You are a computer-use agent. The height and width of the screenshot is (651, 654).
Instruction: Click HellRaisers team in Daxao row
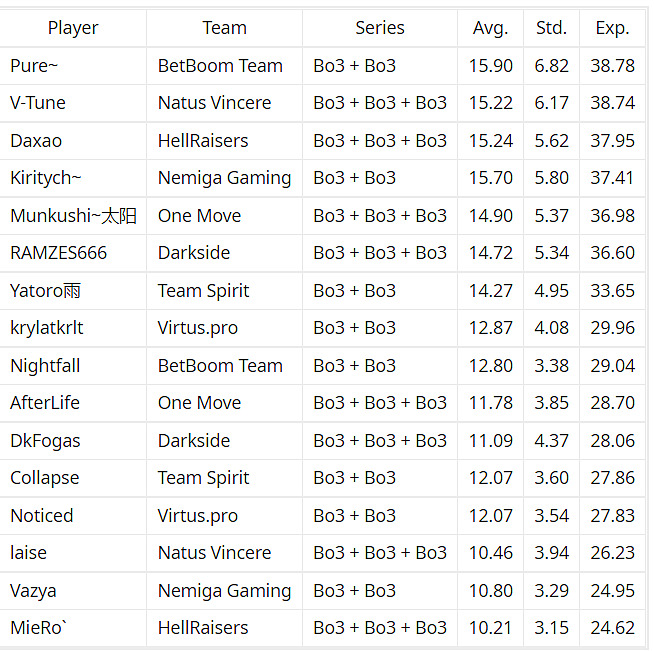coord(203,141)
